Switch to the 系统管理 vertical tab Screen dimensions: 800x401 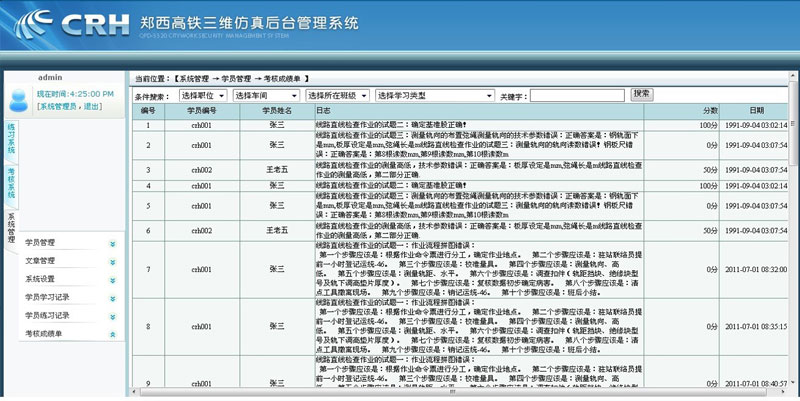pyautogui.click(x=11, y=229)
